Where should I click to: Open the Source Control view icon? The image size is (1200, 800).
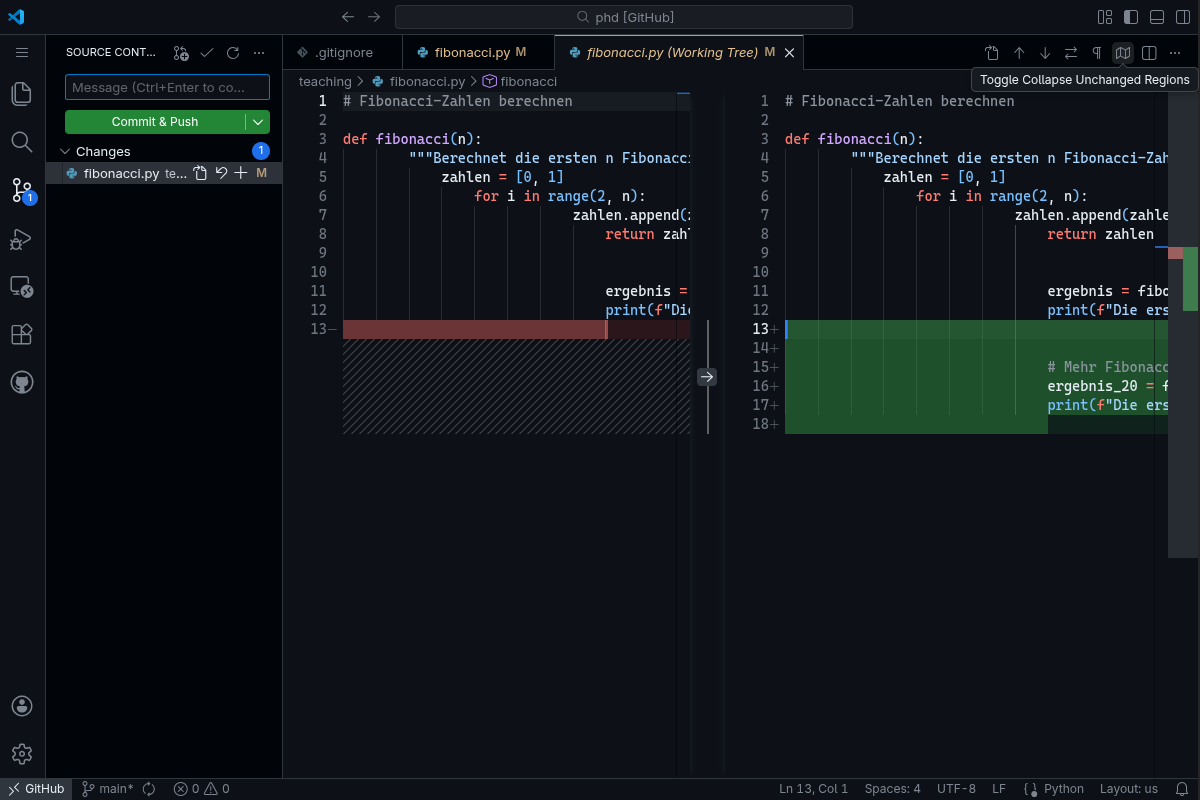(x=22, y=189)
